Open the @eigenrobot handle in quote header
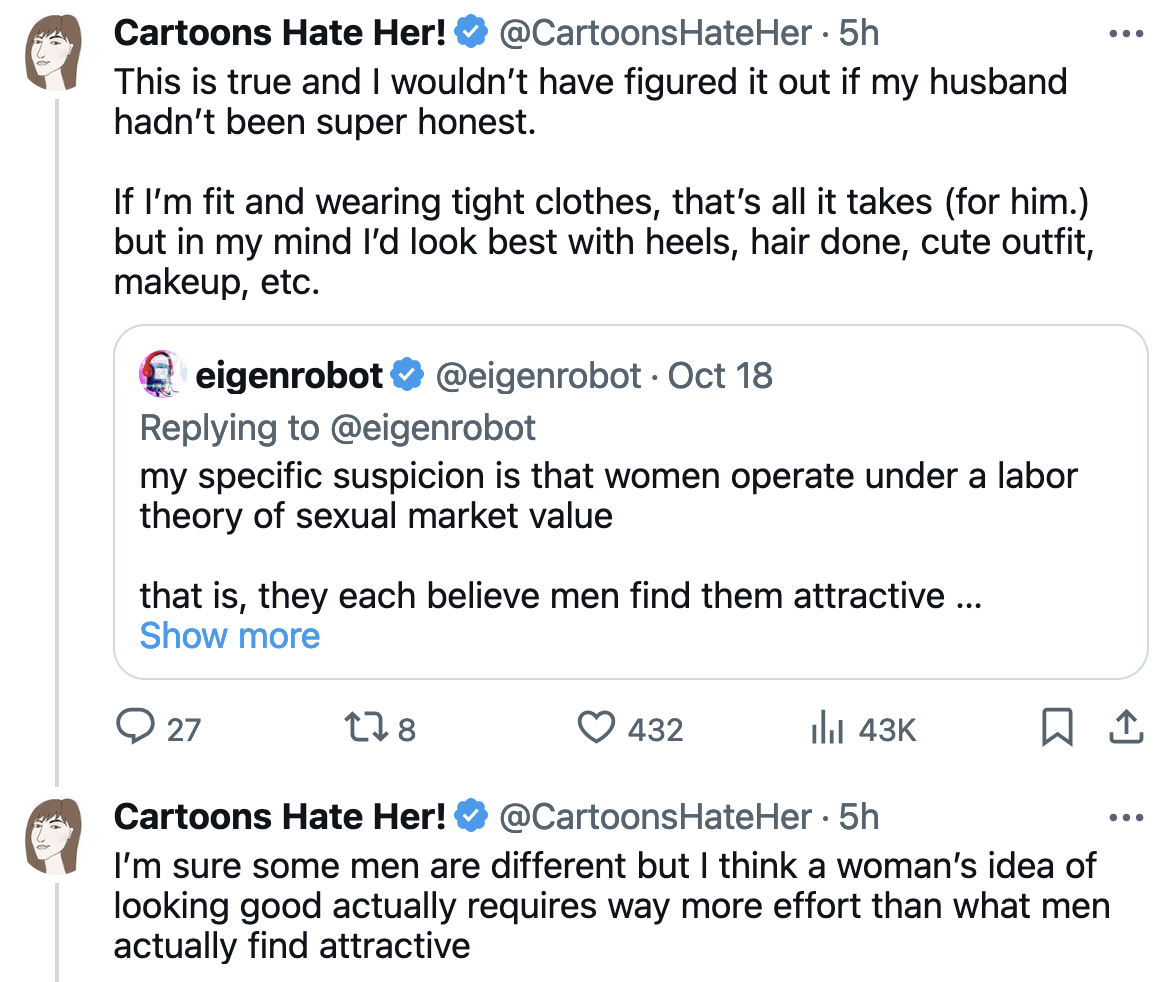1172x982 pixels. pos(538,376)
